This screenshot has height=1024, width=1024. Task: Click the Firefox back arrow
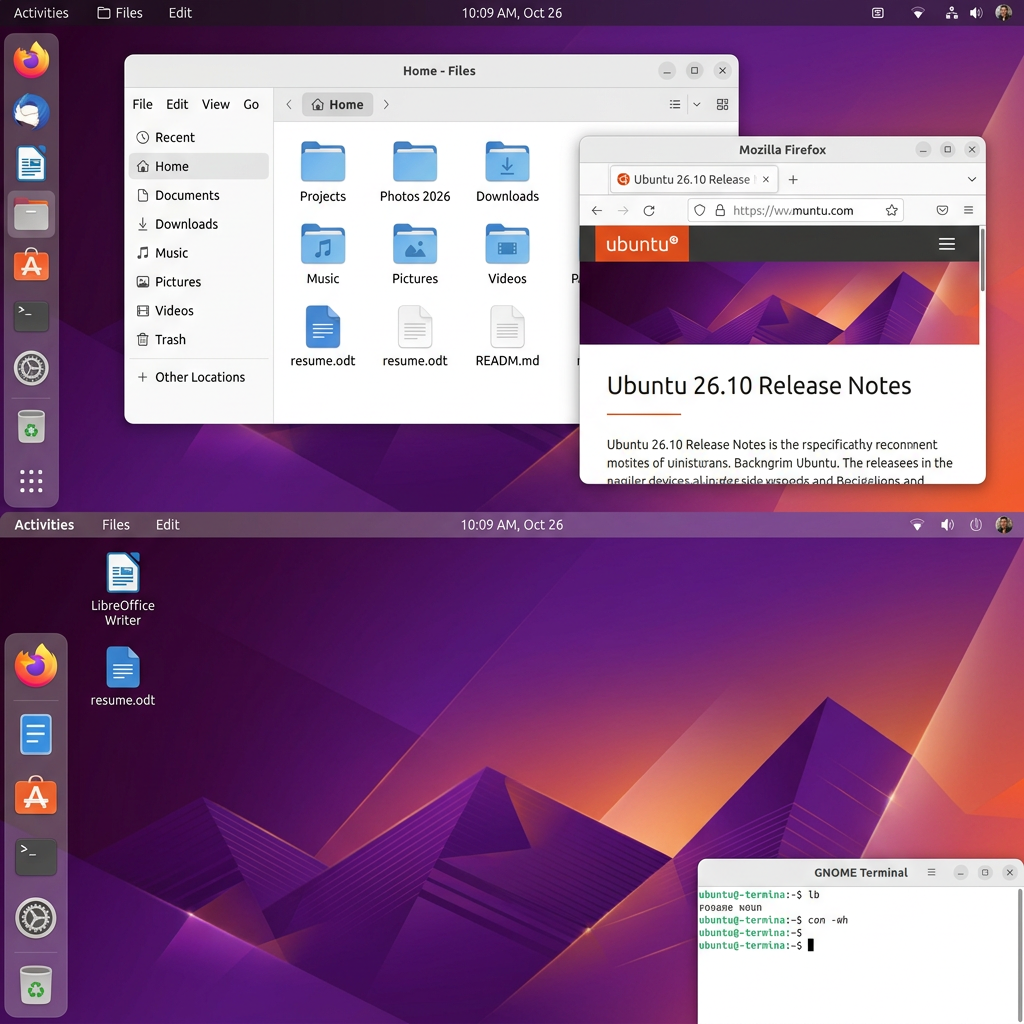tap(596, 210)
